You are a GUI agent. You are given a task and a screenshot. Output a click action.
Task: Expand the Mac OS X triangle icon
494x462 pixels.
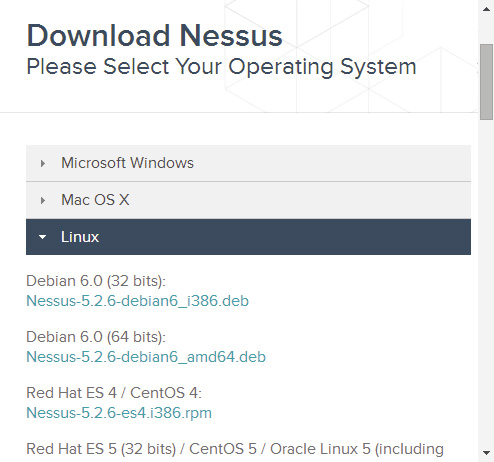click(x=43, y=200)
